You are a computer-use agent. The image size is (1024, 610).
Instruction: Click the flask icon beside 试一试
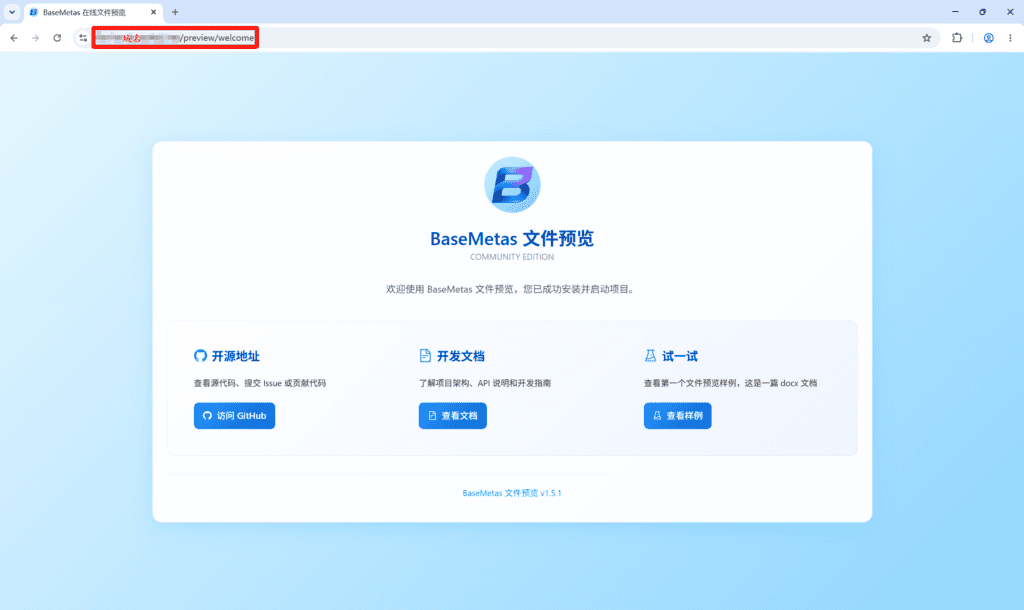click(x=650, y=355)
